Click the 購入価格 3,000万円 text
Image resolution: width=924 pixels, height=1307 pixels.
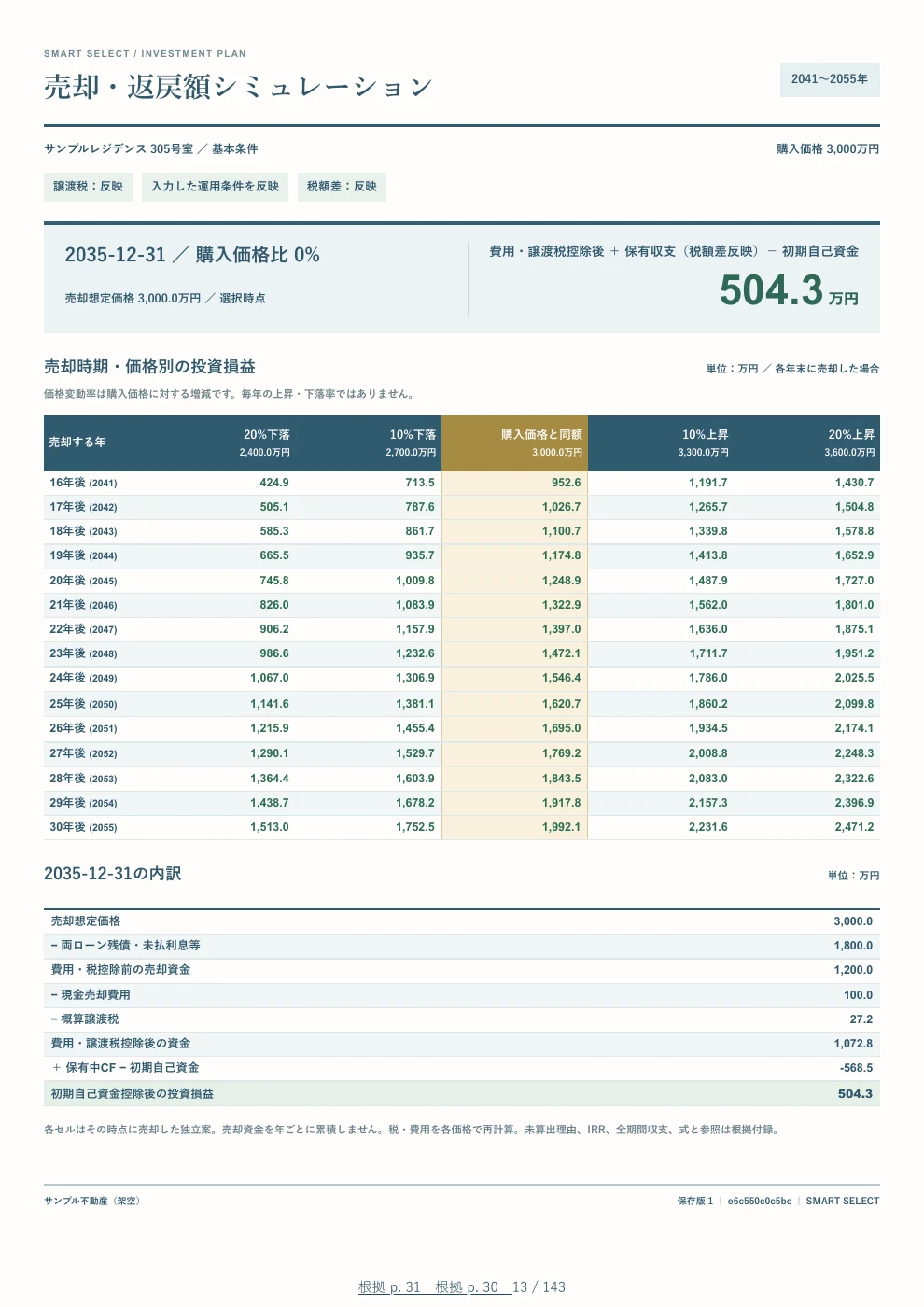click(x=828, y=149)
